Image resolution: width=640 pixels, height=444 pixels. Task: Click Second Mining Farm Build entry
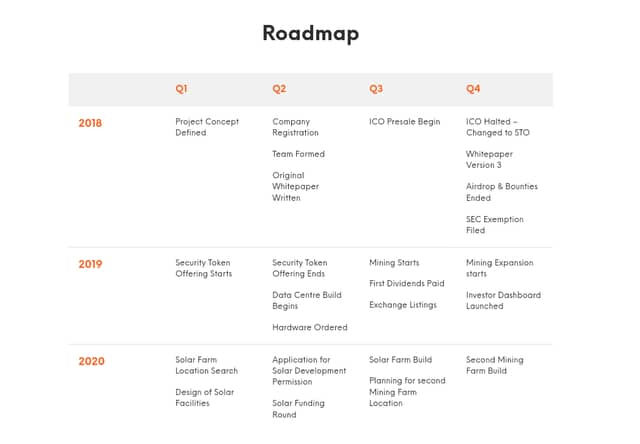[495, 365]
